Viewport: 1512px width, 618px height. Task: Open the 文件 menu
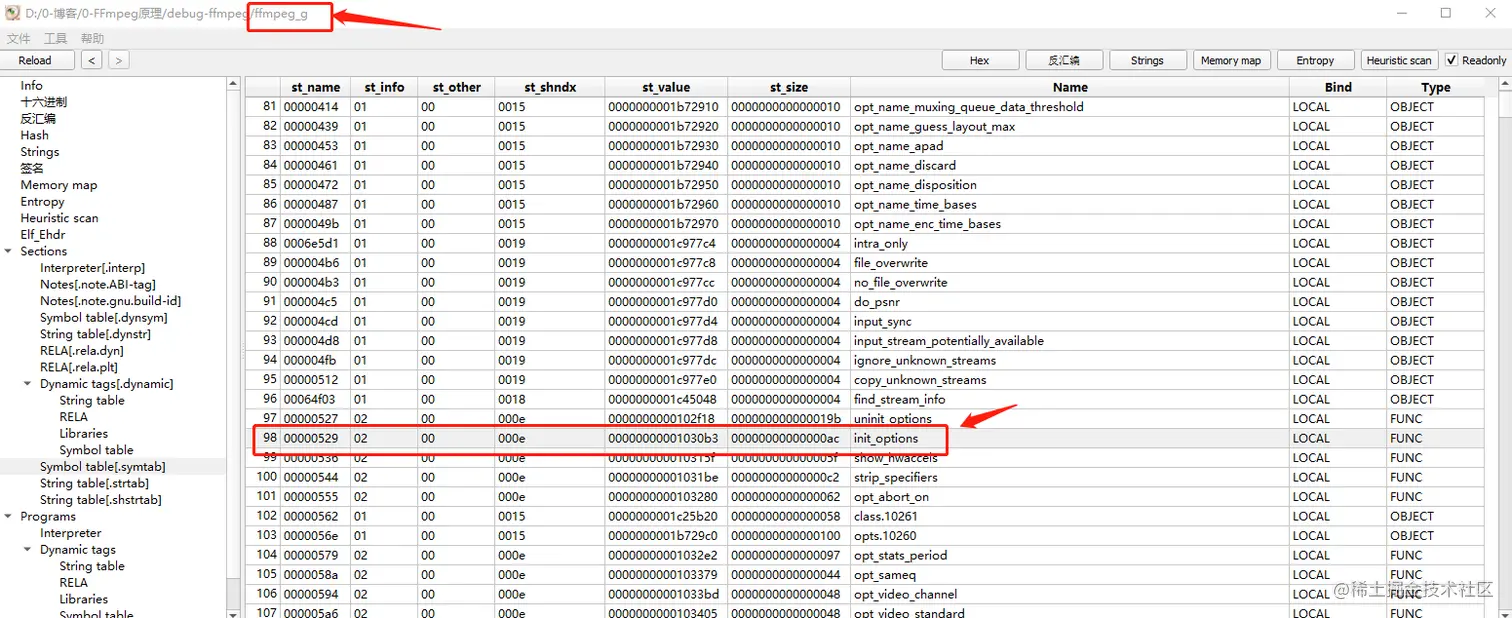(18, 38)
